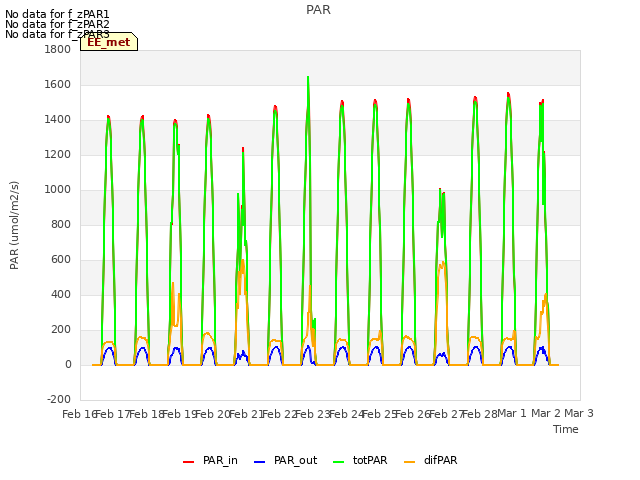Click the Mar 1 x-axis date label

tap(512, 413)
